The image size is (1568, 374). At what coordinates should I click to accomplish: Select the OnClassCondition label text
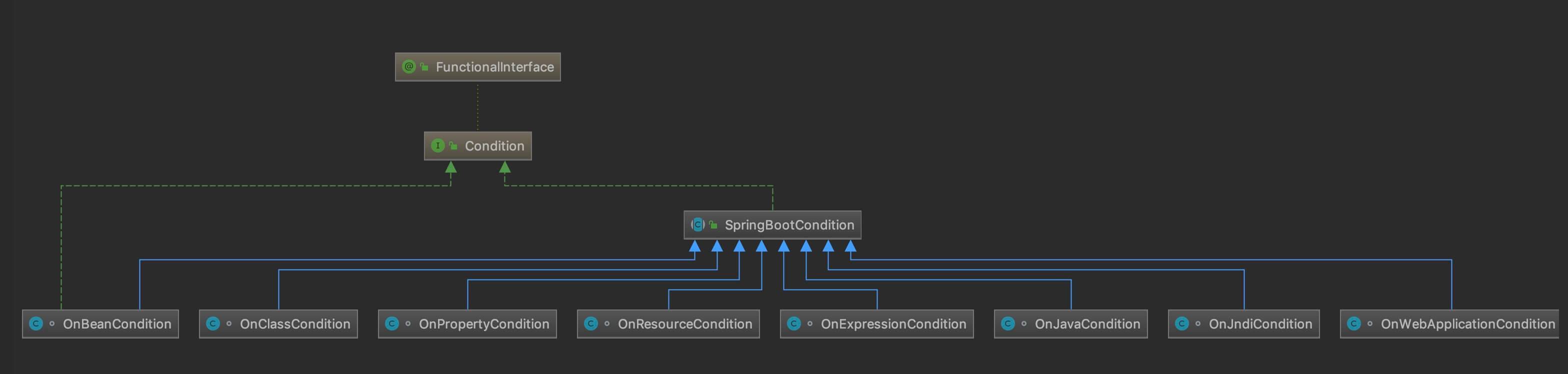point(295,324)
